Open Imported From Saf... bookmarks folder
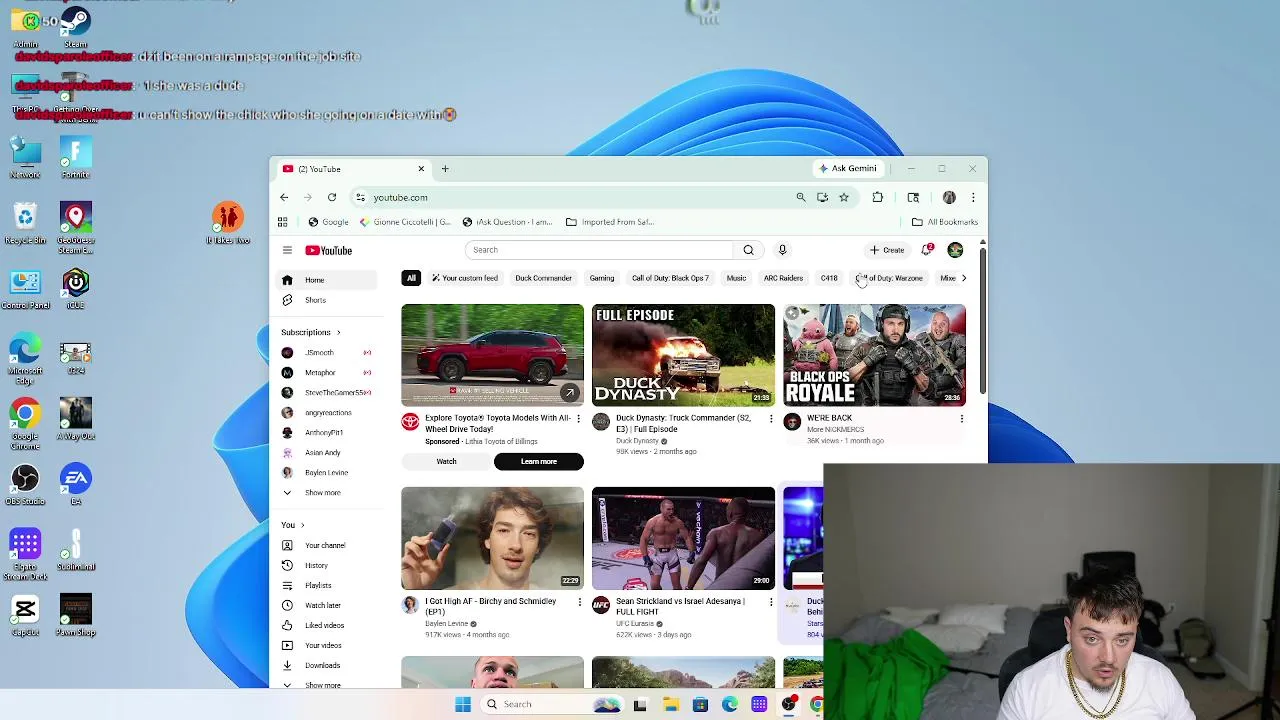 coord(610,222)
